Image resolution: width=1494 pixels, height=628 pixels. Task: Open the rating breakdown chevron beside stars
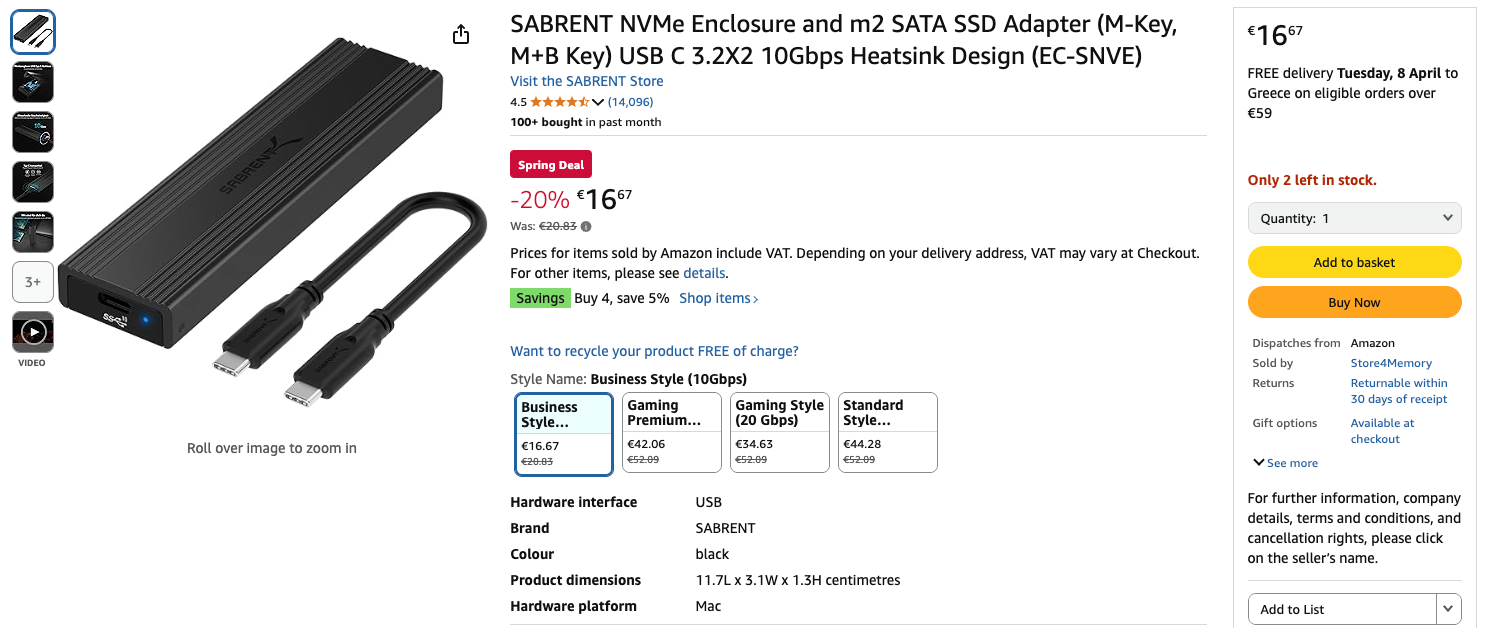click(x=598, y=102)
